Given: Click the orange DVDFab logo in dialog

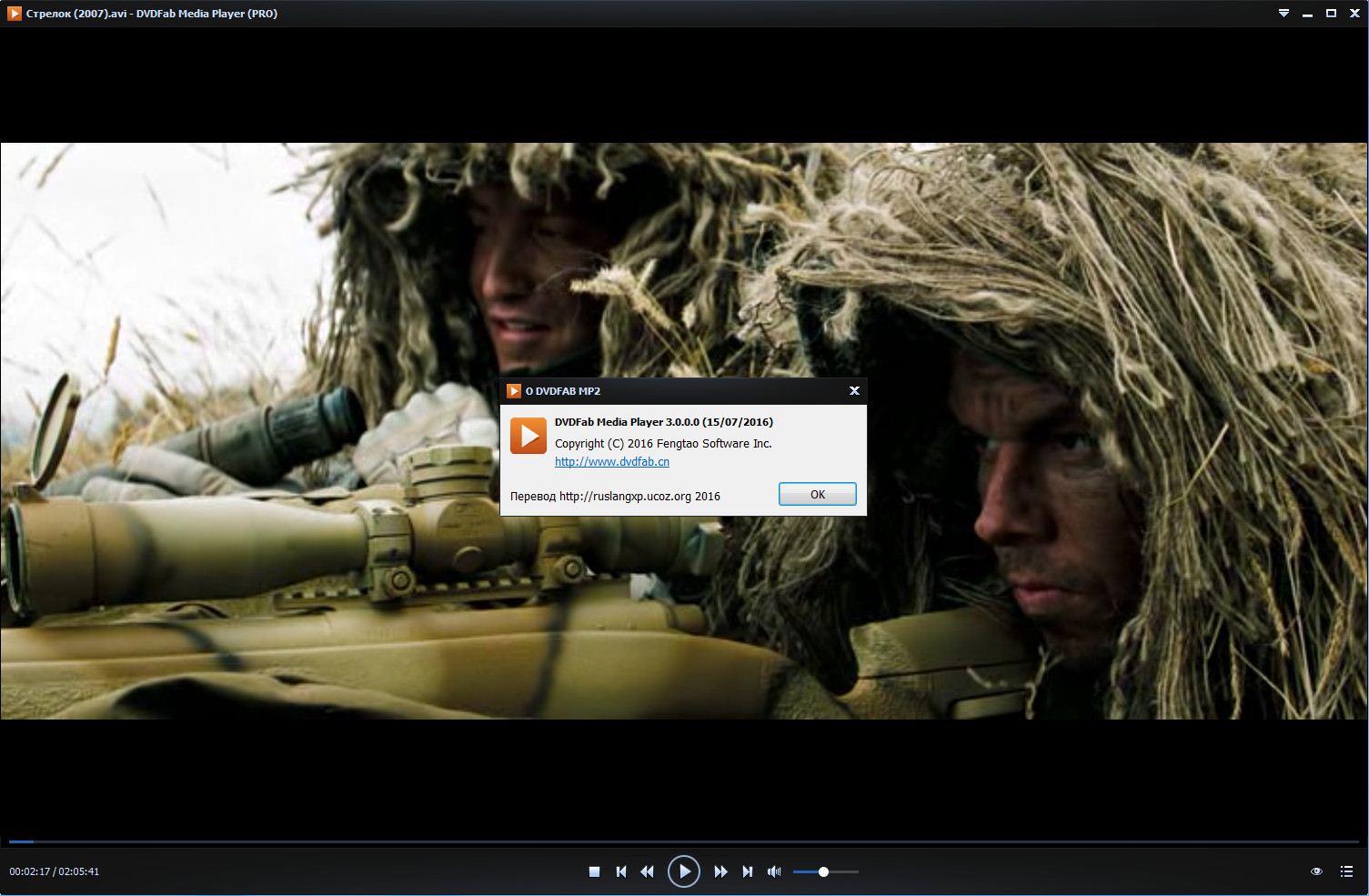Looking at the screenshot, I should [528, 436].
